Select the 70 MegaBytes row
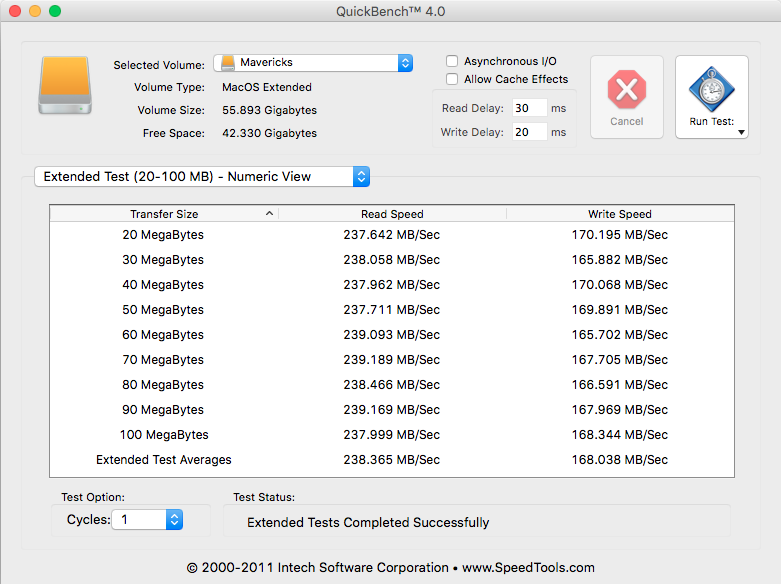This screenshot has height=584, width=781. coord(392,359)
